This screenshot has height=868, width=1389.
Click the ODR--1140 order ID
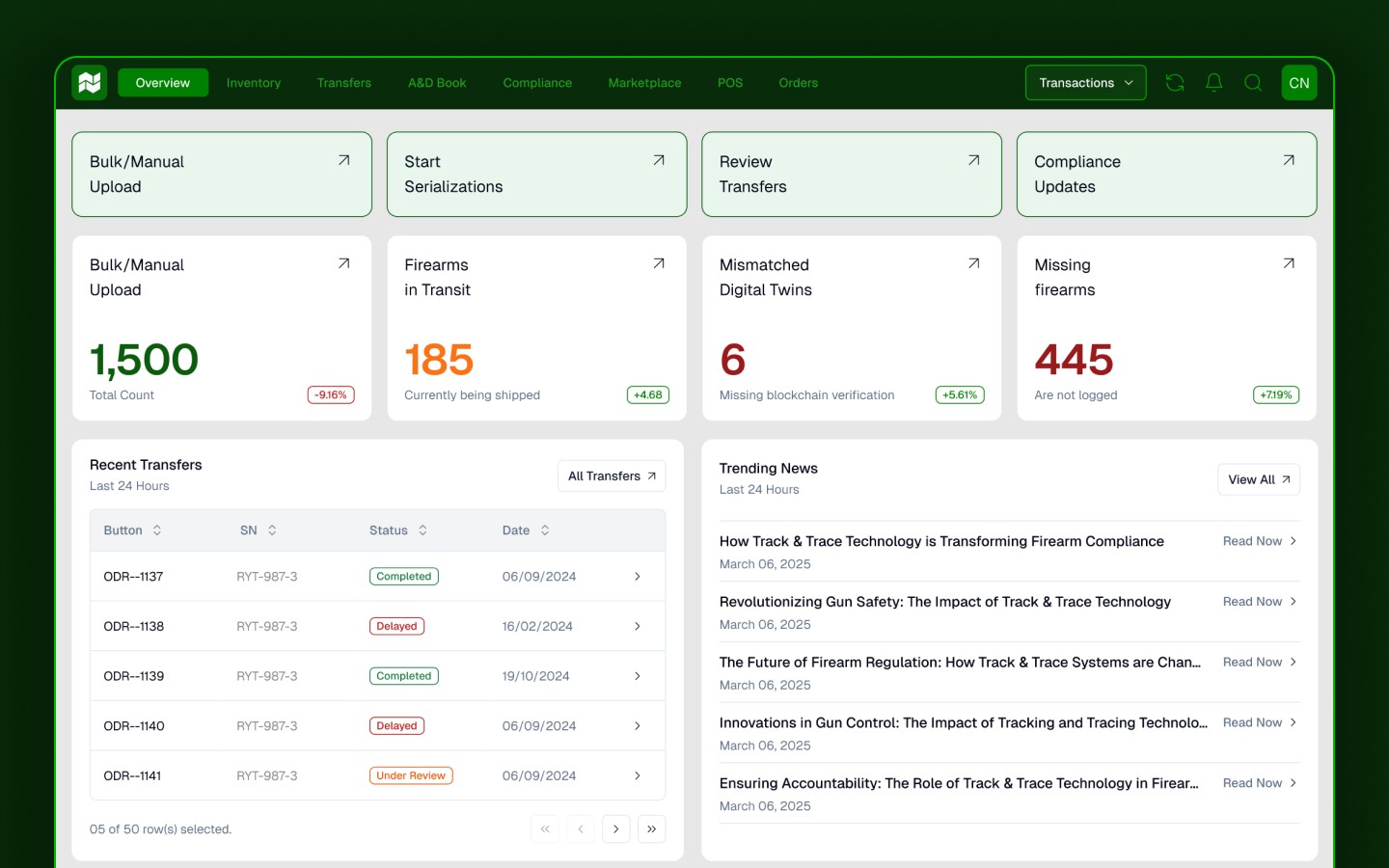point(134,726)
